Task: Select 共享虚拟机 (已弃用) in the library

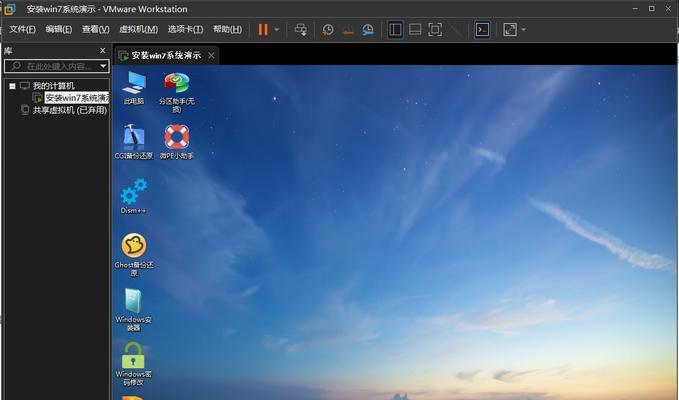Action: tap(70, 110)
